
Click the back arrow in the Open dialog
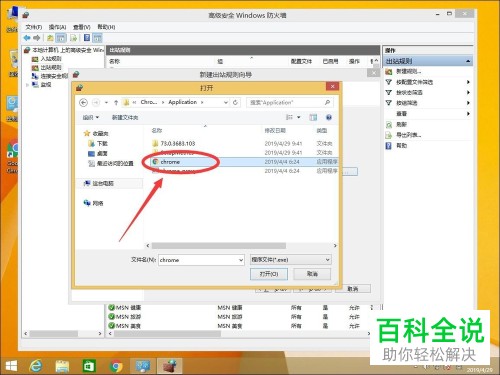coord(84,102)
